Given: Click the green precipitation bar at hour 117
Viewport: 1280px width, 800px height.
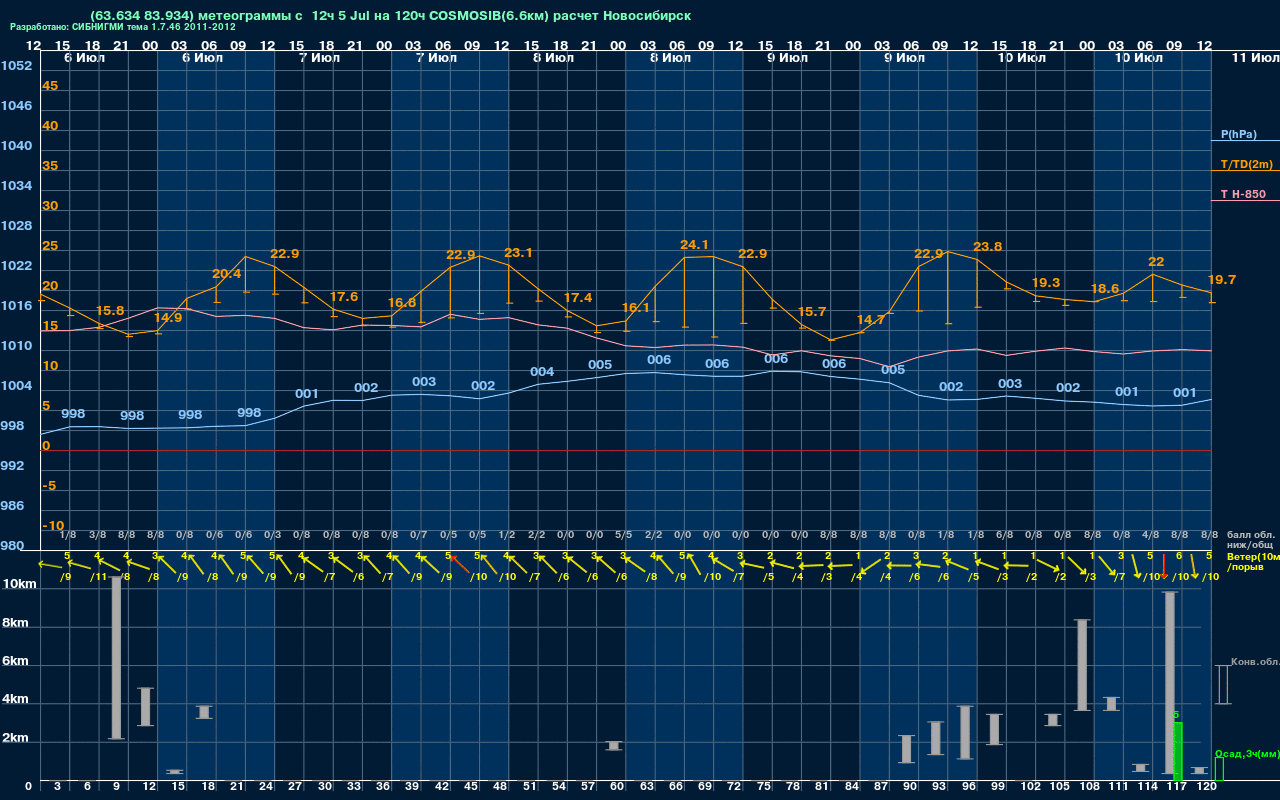Looking at the screenshot, I should 1177,751.
